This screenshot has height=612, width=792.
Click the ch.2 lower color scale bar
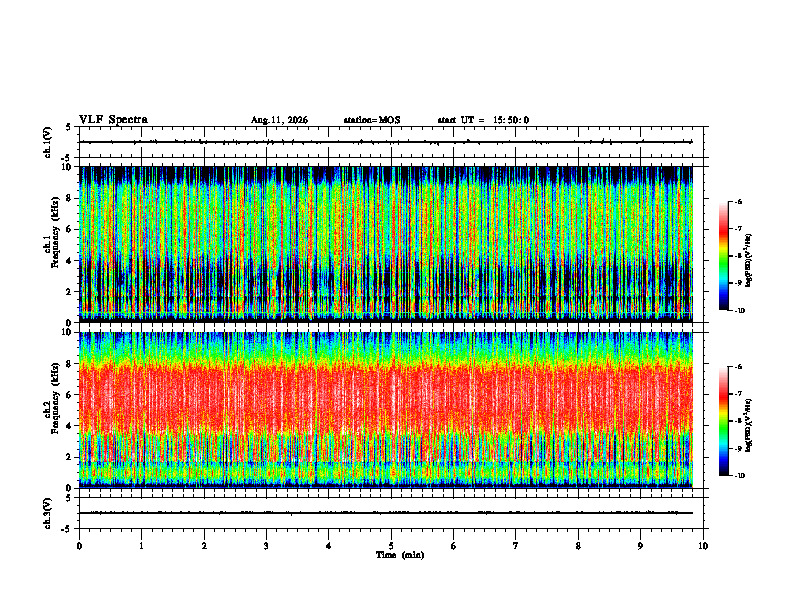pyautogui.click(x=723, y=421)
